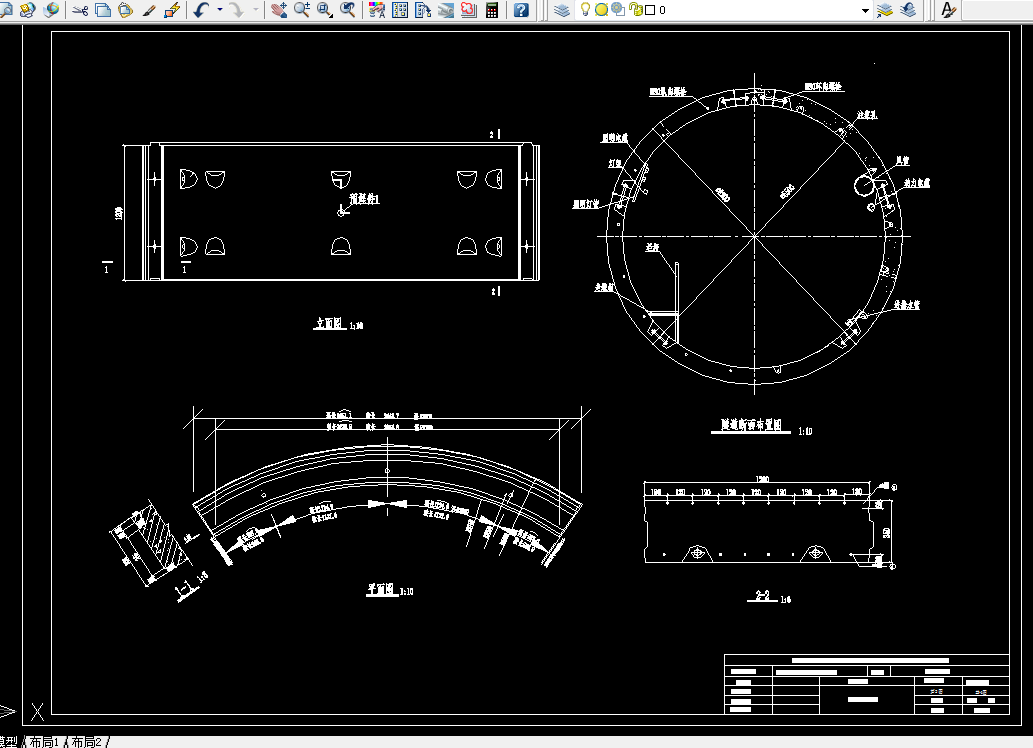
Task: Click the 3D DWF globe icon
Action: [51, 10]
